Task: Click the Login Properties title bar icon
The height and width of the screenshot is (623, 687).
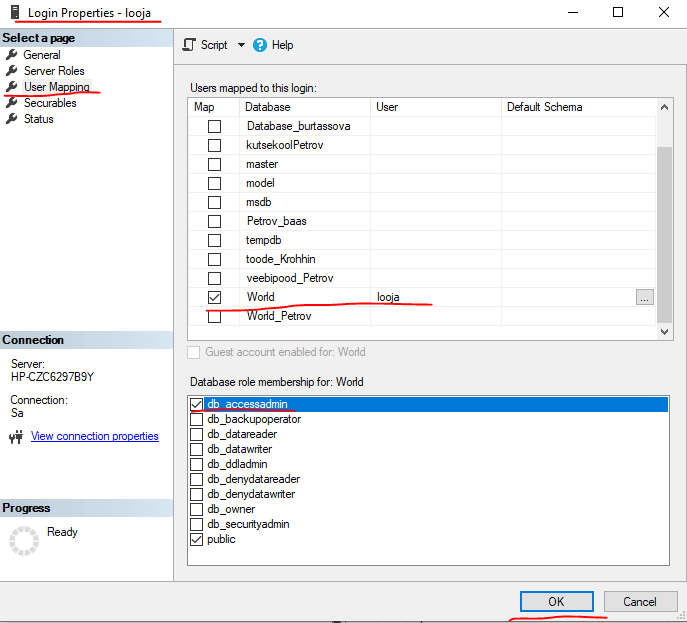Action: click(x=13, y=12)
